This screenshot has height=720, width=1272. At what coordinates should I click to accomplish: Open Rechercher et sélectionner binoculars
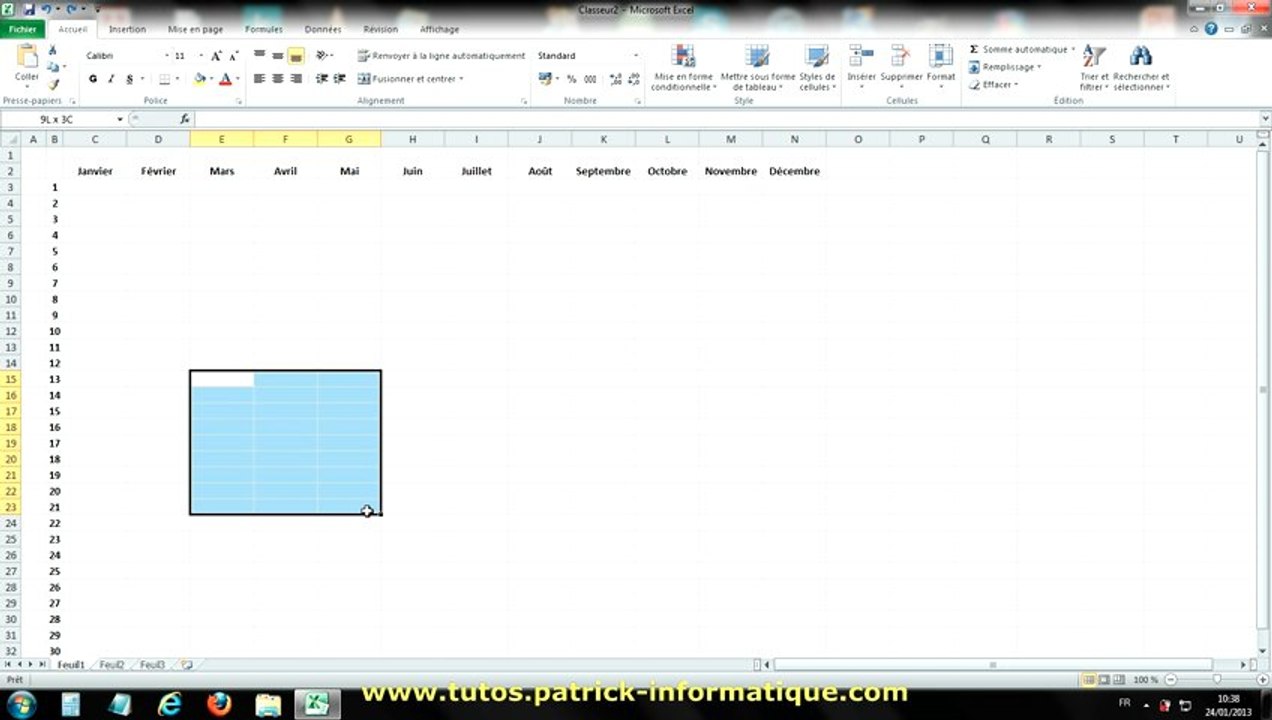coord(1140,56)
